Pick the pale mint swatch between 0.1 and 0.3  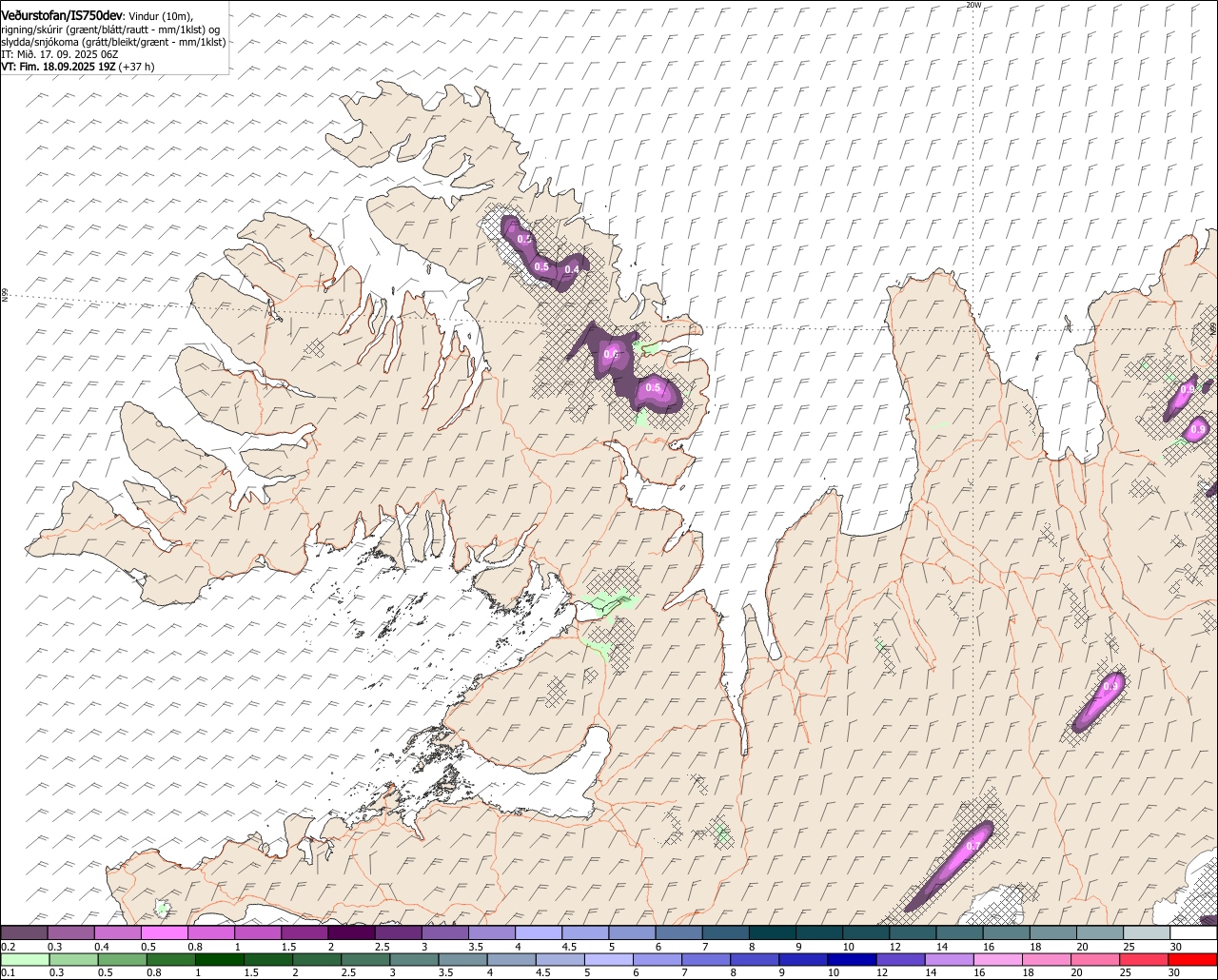tap(25, 959)
